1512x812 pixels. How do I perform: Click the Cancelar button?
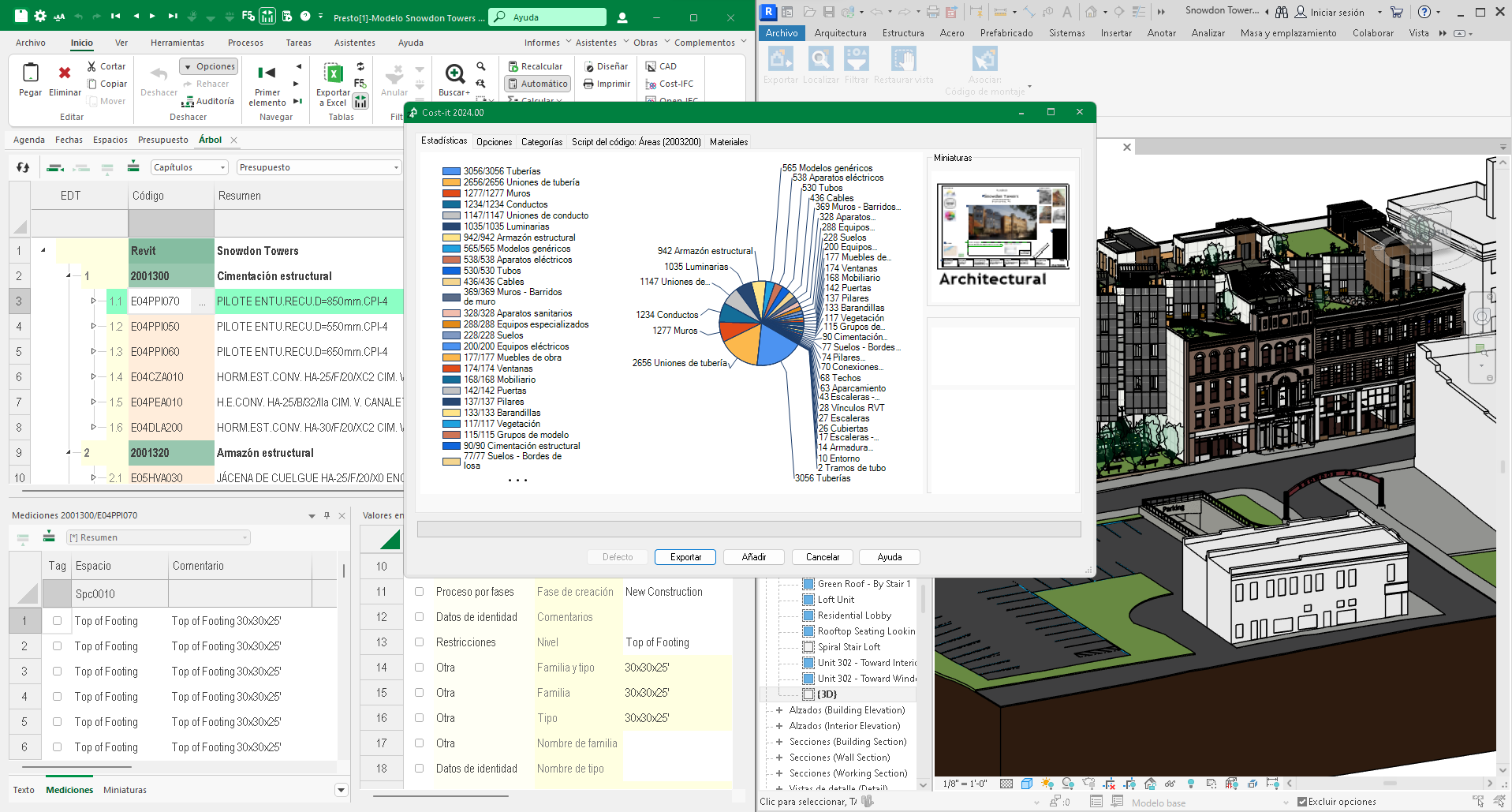coord(822,557)
